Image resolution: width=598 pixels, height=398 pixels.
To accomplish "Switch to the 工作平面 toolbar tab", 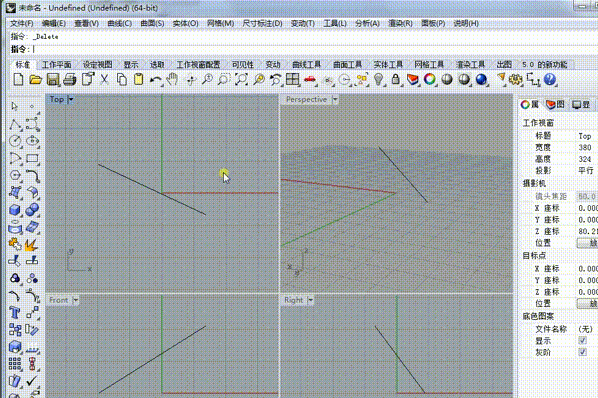I will coord(56,64).
